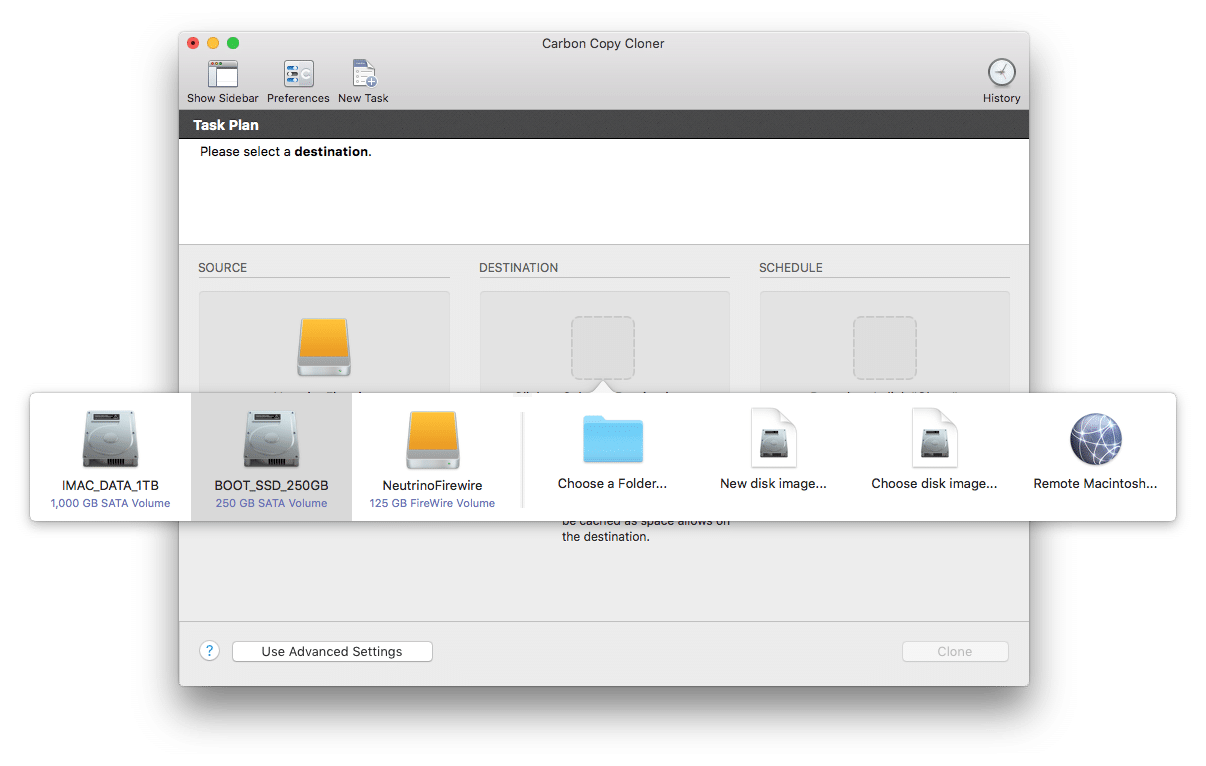Viewport: 1206px width, 766px height.
Task: Click New disk image option
Action: (773, 441)
